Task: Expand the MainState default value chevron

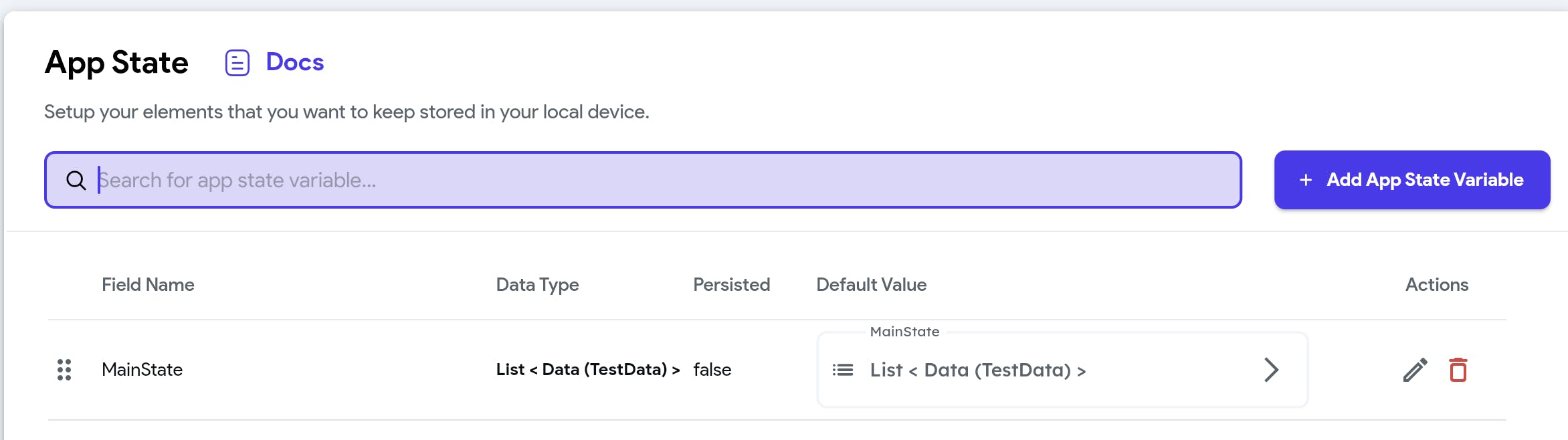Action: tap(1271, 370)
